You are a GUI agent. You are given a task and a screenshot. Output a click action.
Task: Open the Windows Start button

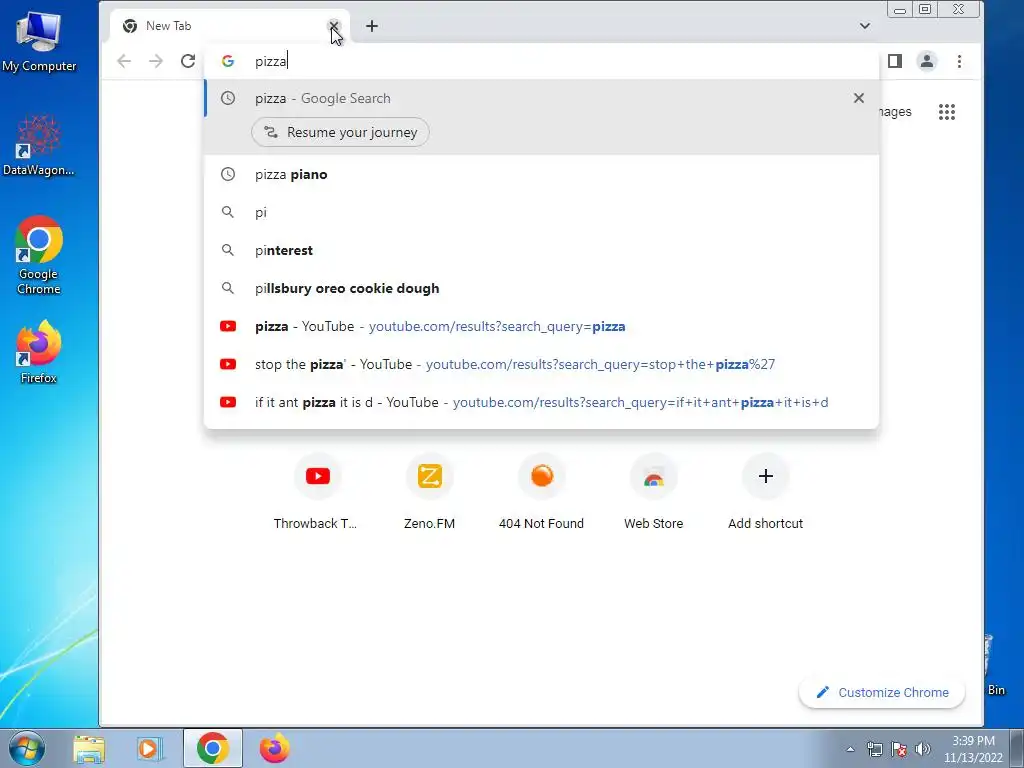click(x=27, y=748)
